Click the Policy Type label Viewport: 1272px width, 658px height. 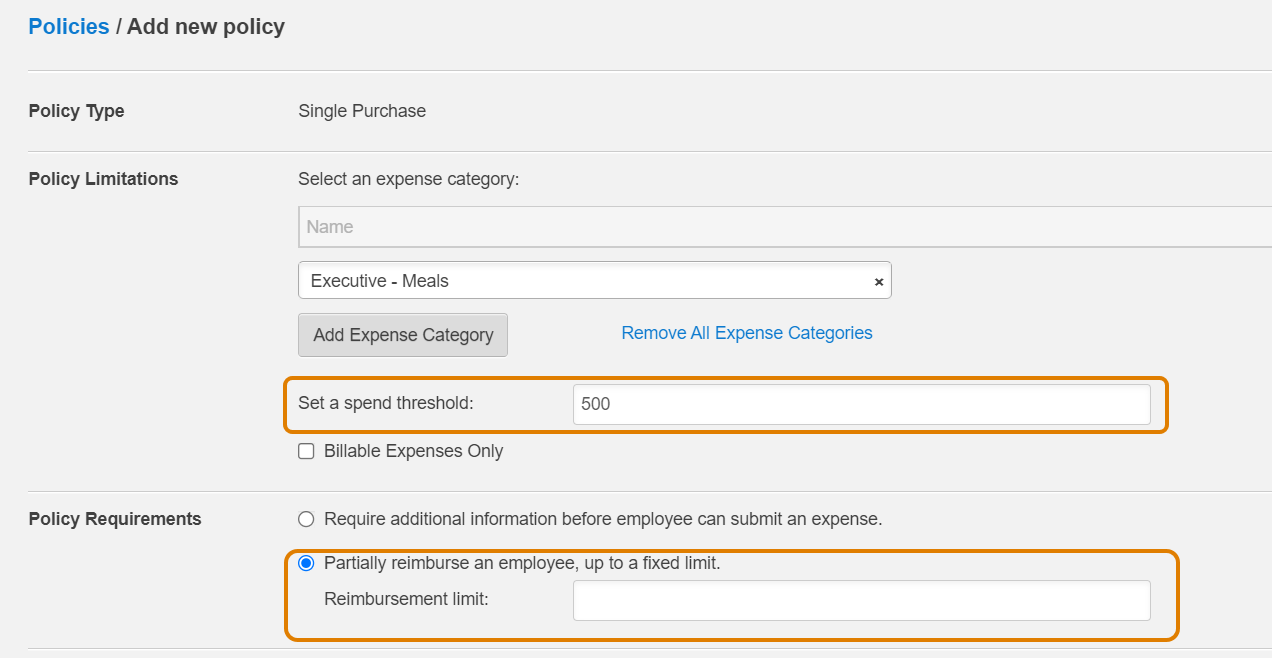coord(76,111)
